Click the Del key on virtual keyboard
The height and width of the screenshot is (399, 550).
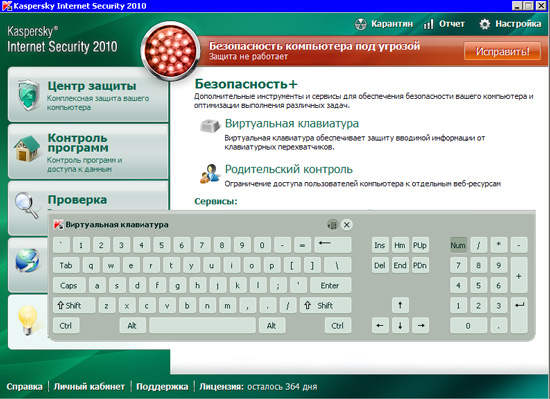coord(380,265)
